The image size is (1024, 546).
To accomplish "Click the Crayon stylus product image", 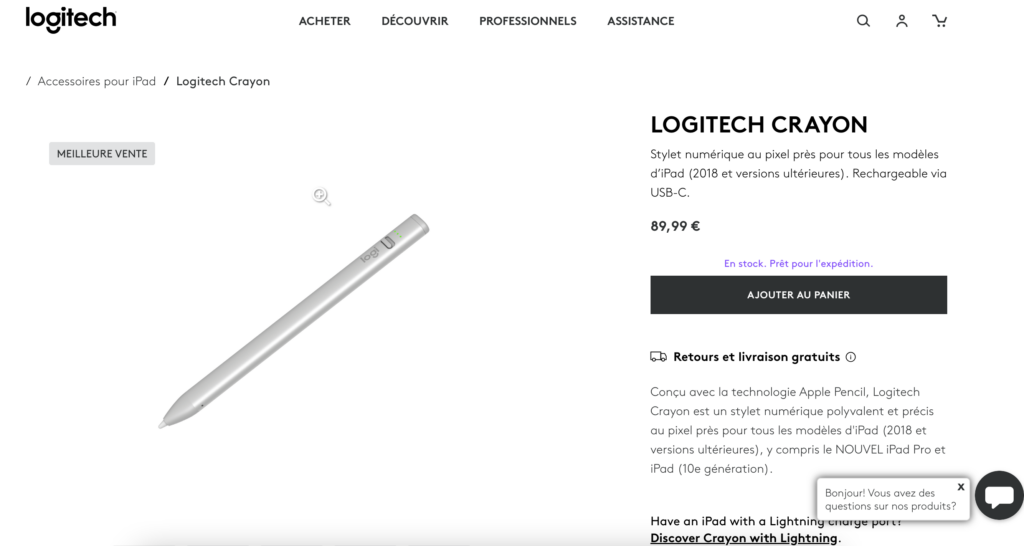I will (x=295, y=320).
